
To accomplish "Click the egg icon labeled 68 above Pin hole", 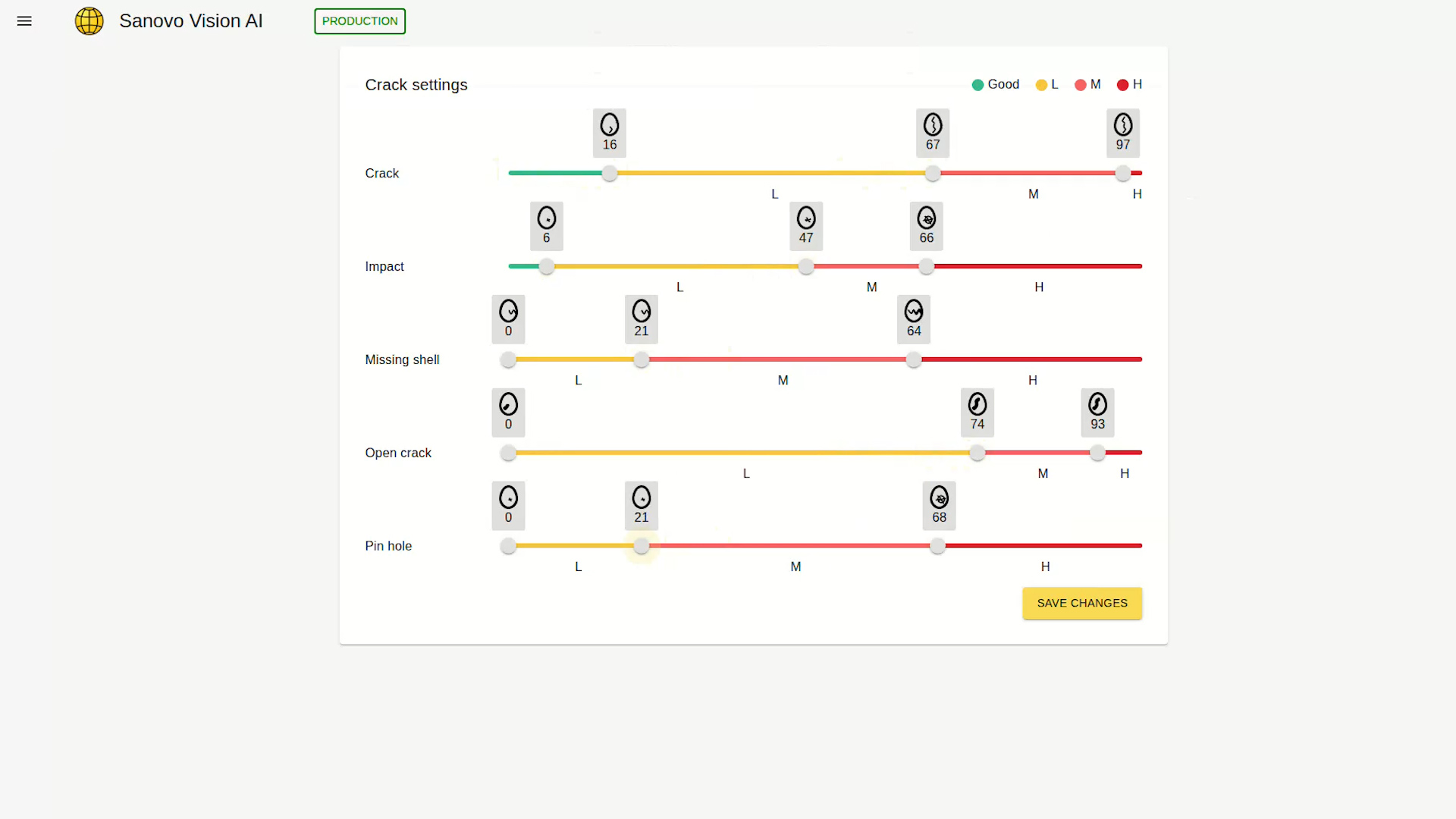I will [x=939, y=506].
